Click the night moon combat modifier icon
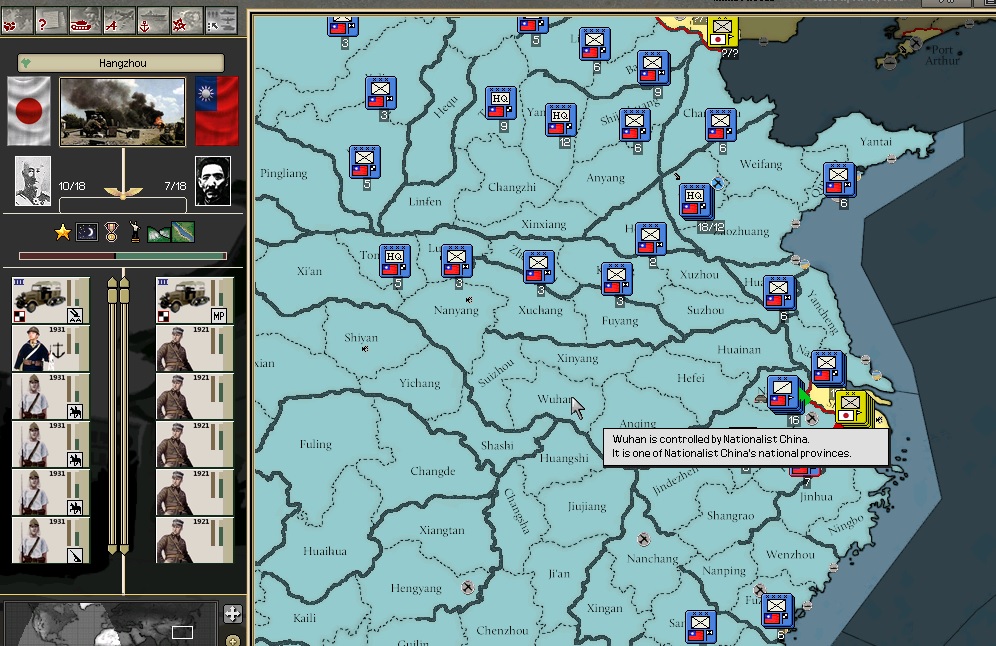 (x=87, y=232)
